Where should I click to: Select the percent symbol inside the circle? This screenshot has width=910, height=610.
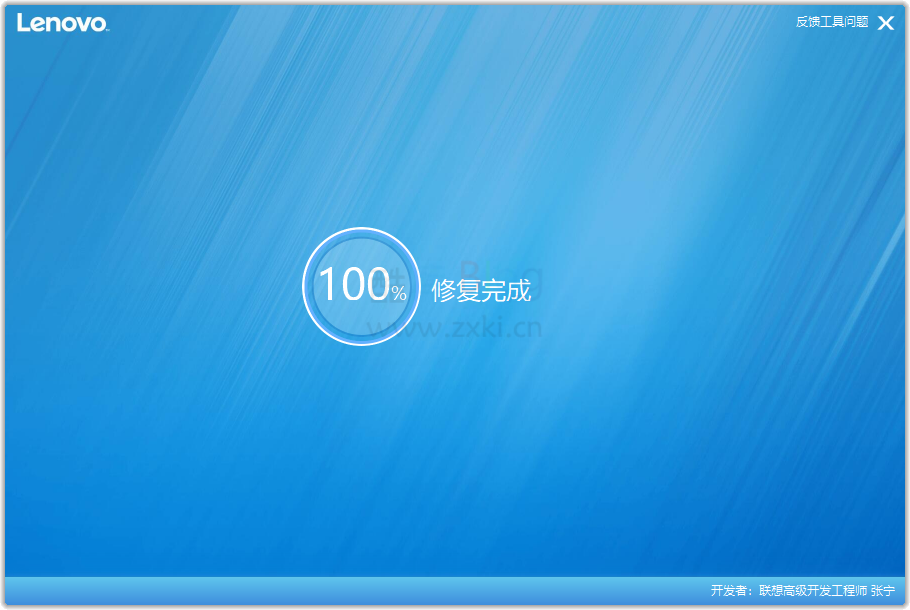tap(399, 293)
